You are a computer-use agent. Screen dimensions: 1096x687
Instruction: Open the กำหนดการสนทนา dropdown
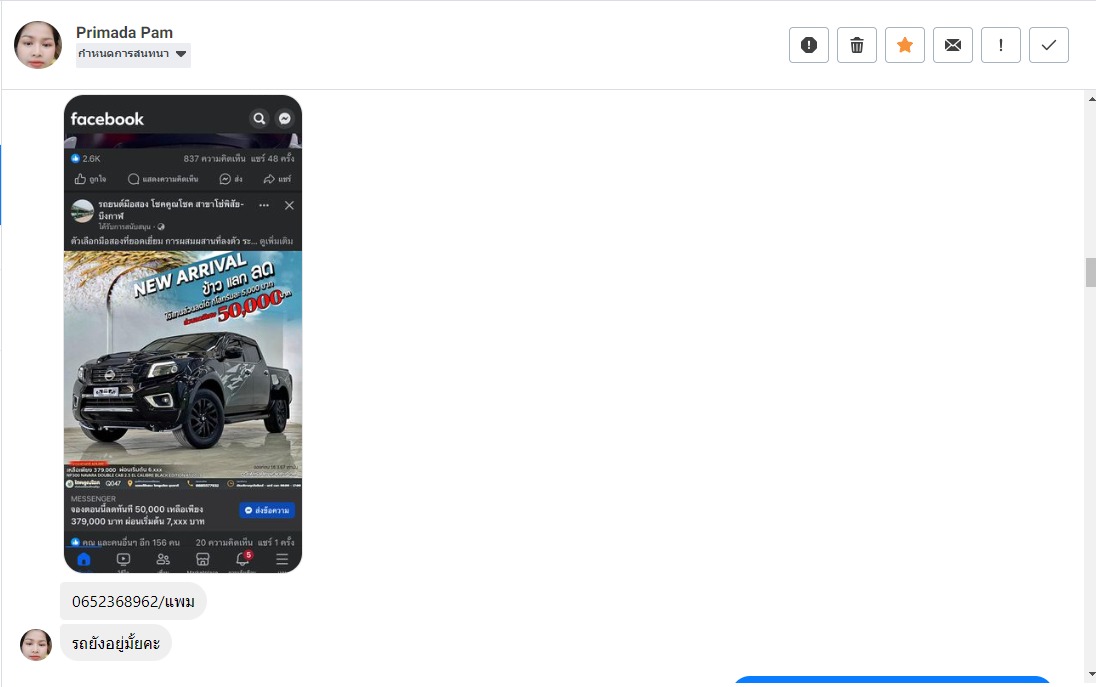[x=133, y=54]
